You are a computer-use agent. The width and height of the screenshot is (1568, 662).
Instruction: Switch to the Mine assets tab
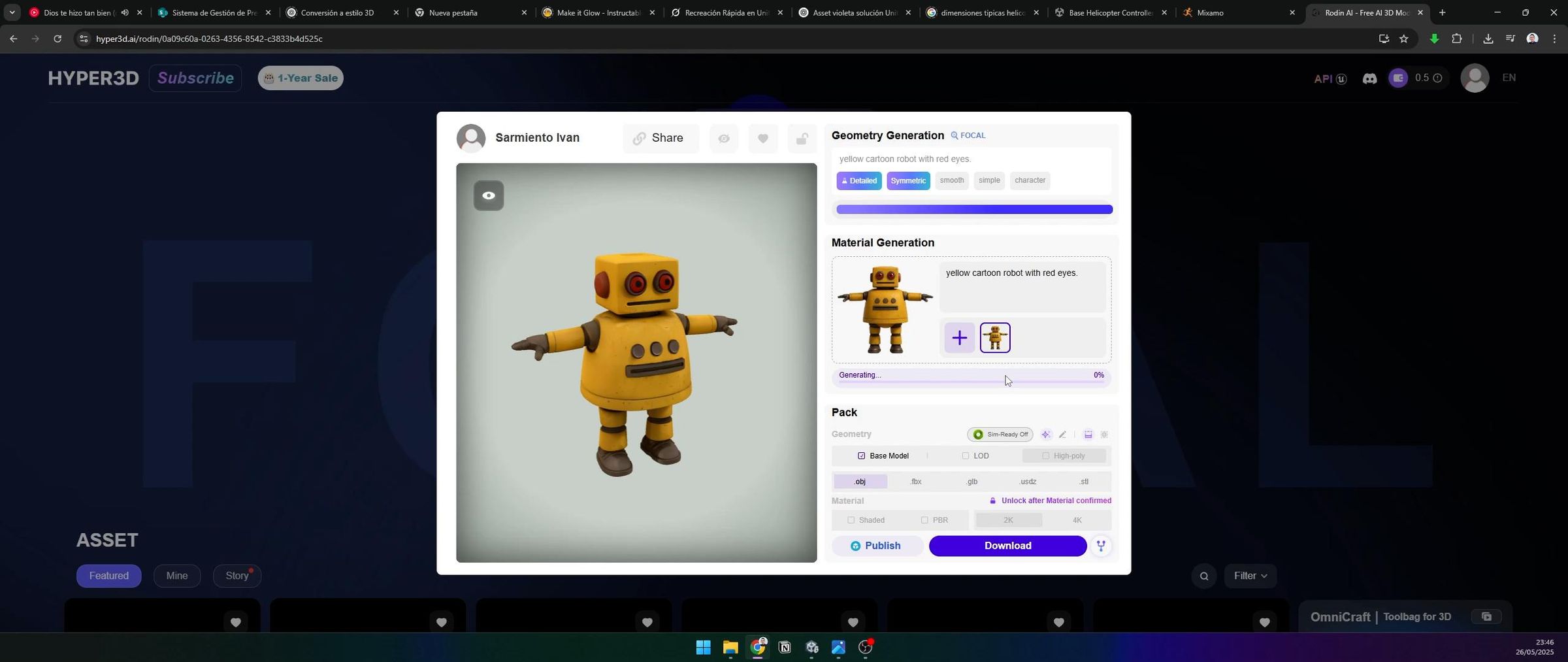point(176,576)
